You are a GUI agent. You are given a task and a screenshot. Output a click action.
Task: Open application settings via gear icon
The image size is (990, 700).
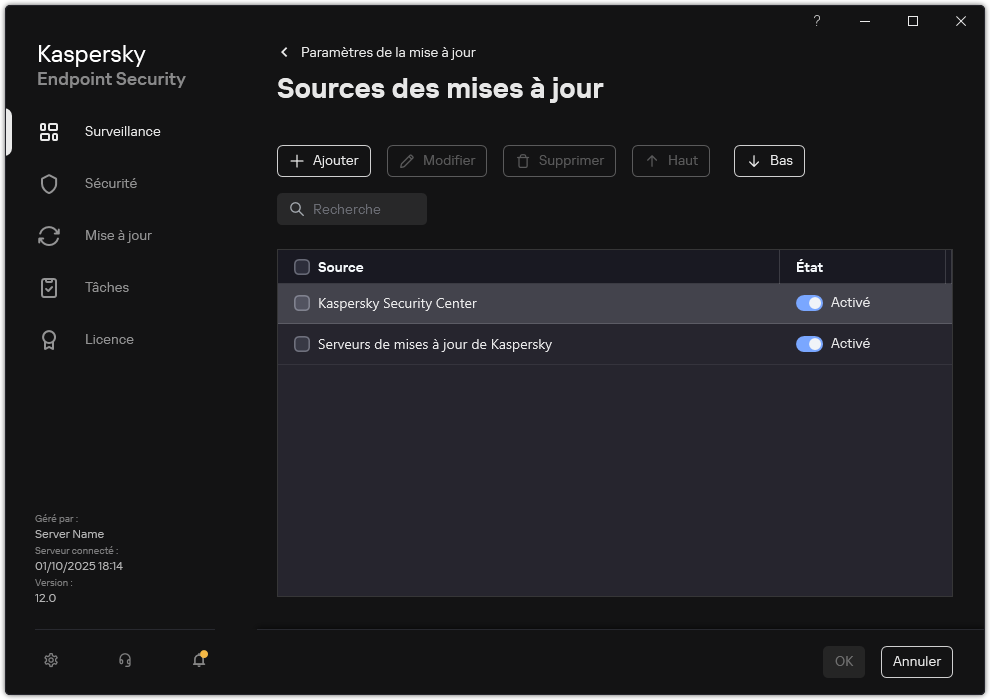(51, 660)
